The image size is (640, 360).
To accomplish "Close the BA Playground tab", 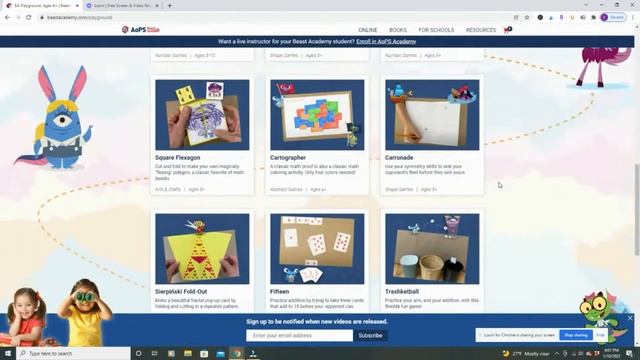I will (77, 6).
